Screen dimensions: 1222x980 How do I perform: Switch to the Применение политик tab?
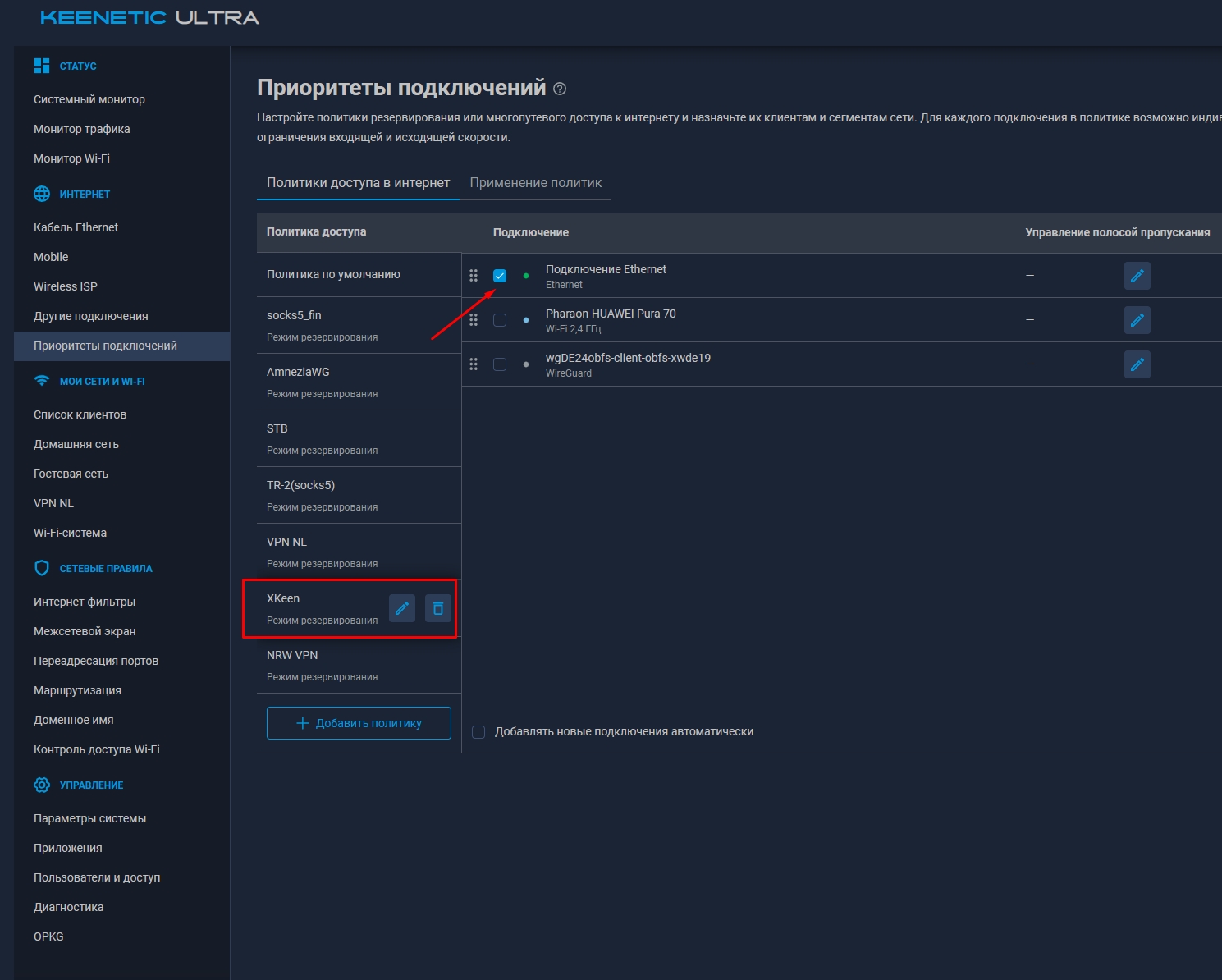pyautogui.click(x=535, y=182)
